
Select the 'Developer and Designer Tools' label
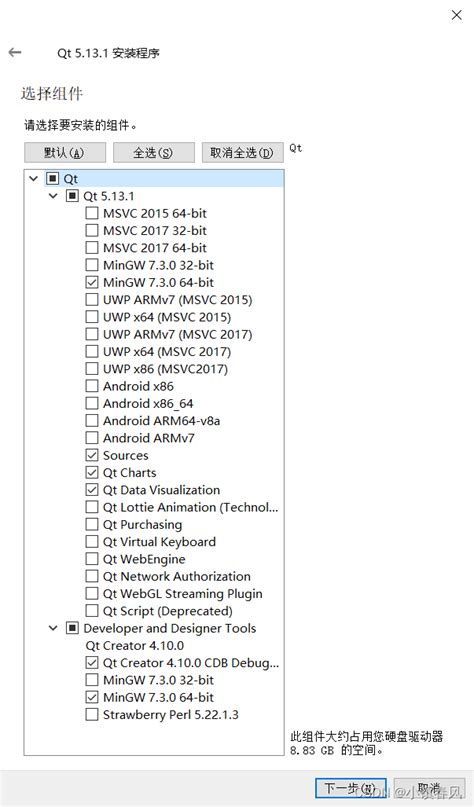[169, 628]
